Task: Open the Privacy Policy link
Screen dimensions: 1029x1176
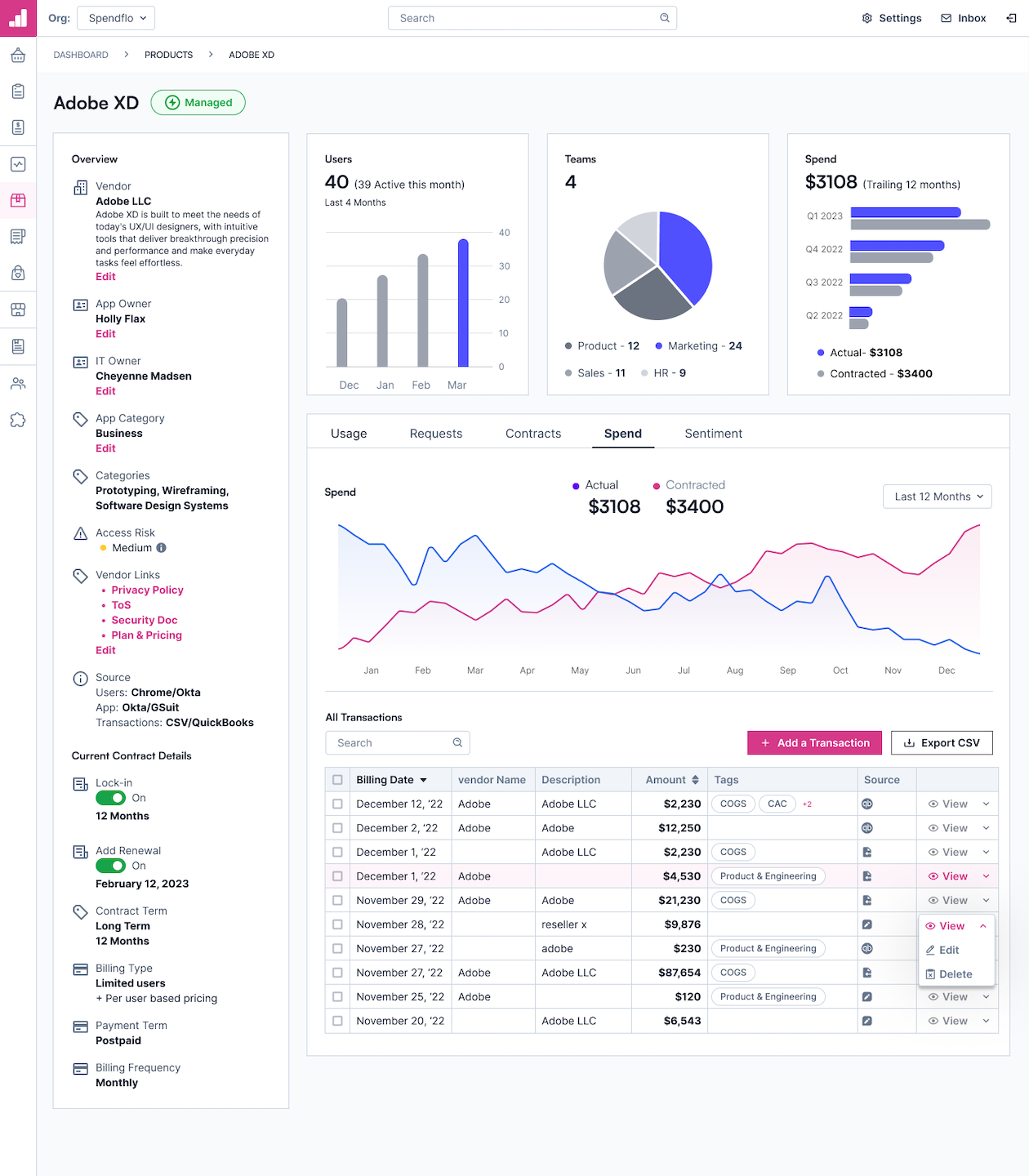Action: (x=147, y=590)
